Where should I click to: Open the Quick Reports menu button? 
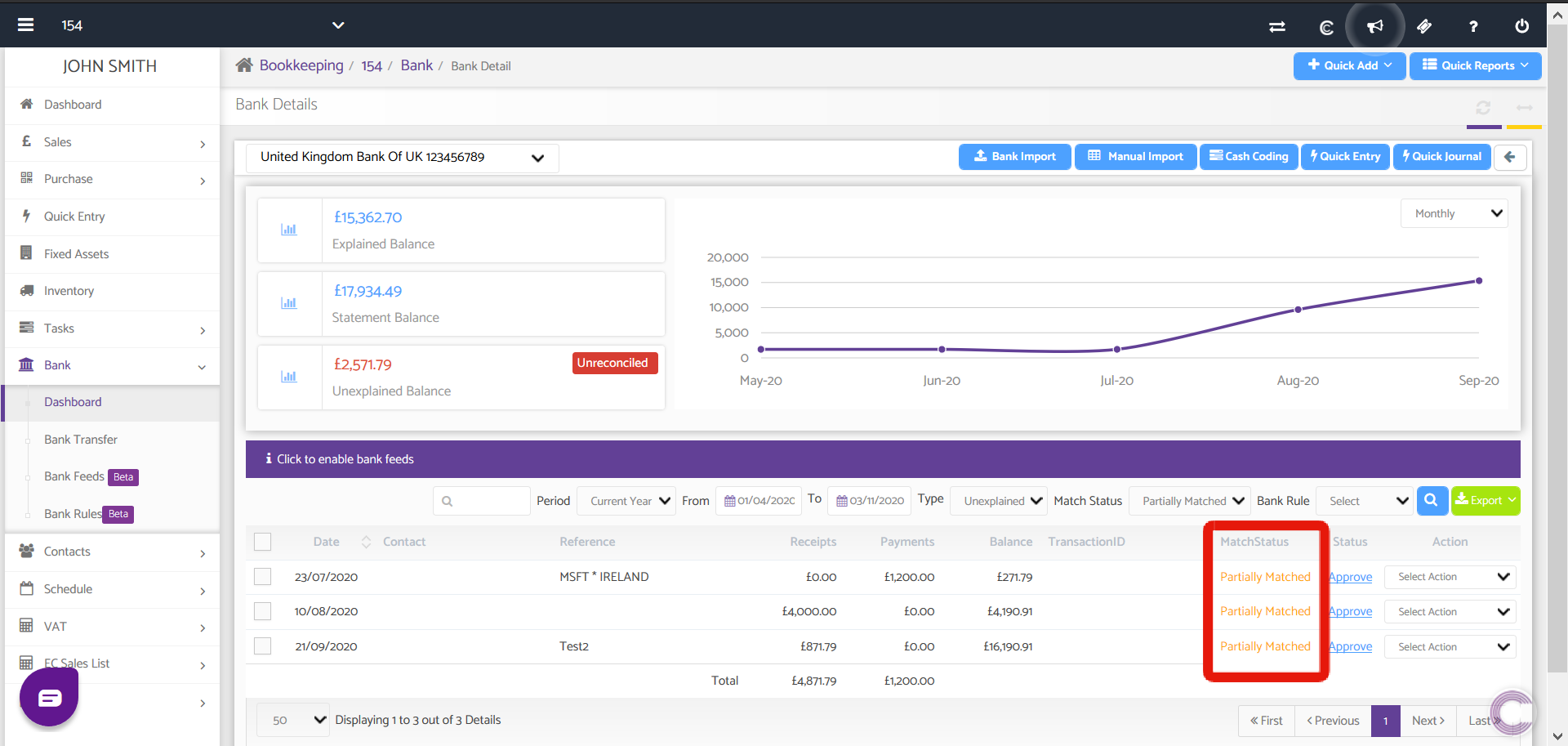click(x=1475, y=65)
